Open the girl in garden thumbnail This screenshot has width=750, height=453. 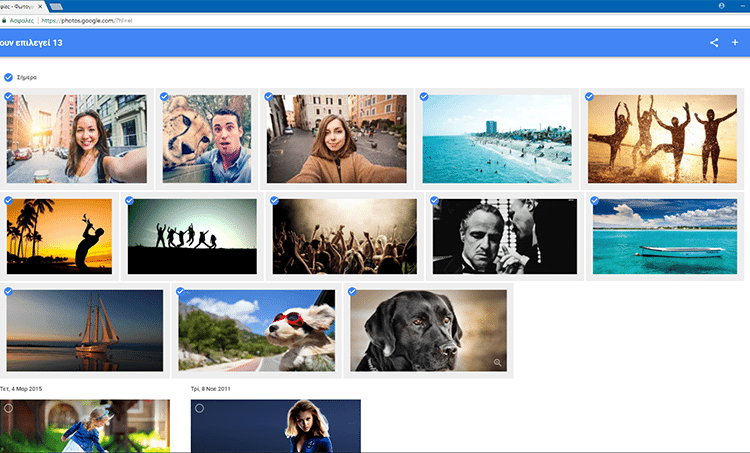coord(85,428)
